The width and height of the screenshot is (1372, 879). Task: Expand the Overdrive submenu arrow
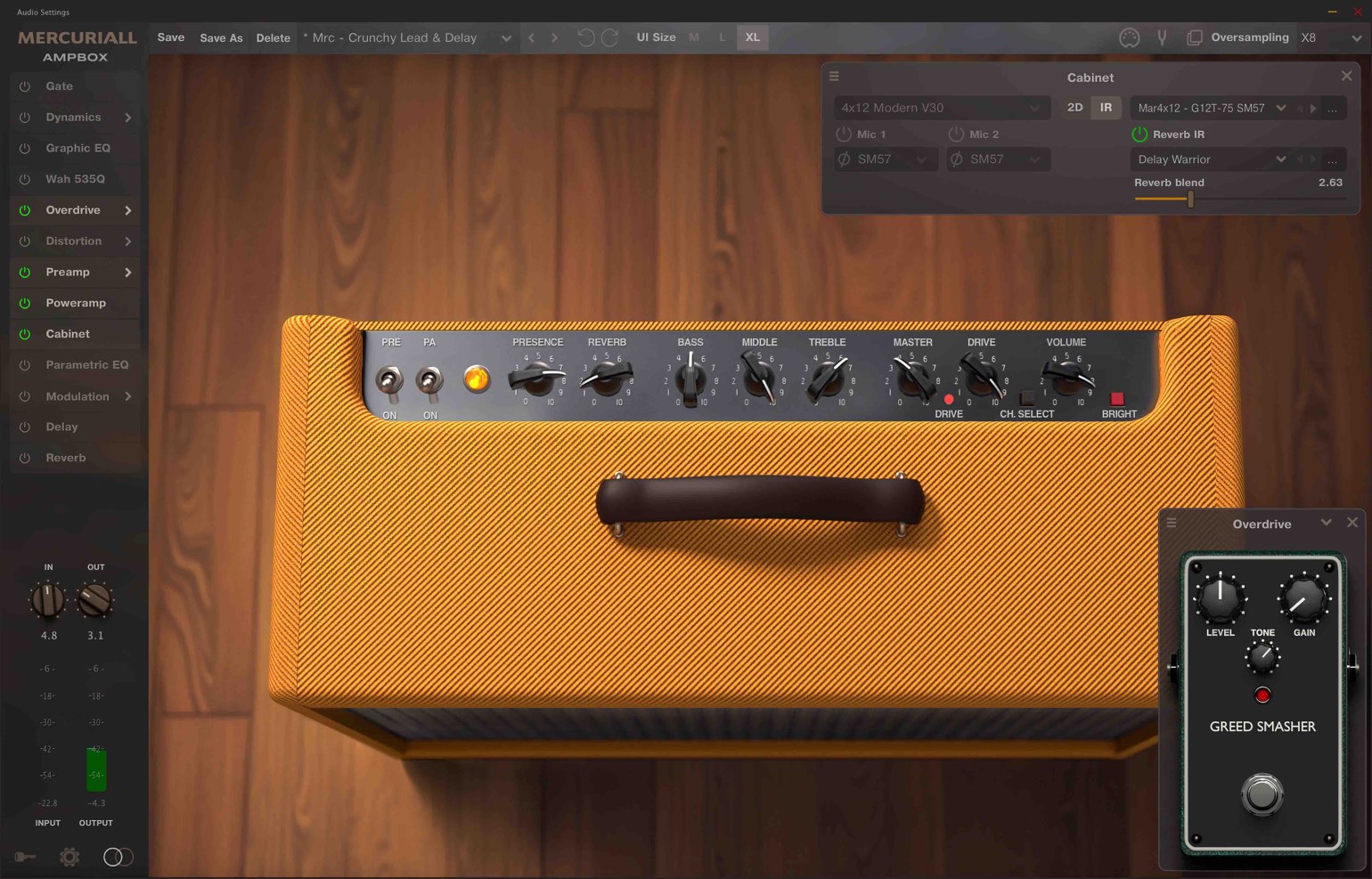coord(128,210)
